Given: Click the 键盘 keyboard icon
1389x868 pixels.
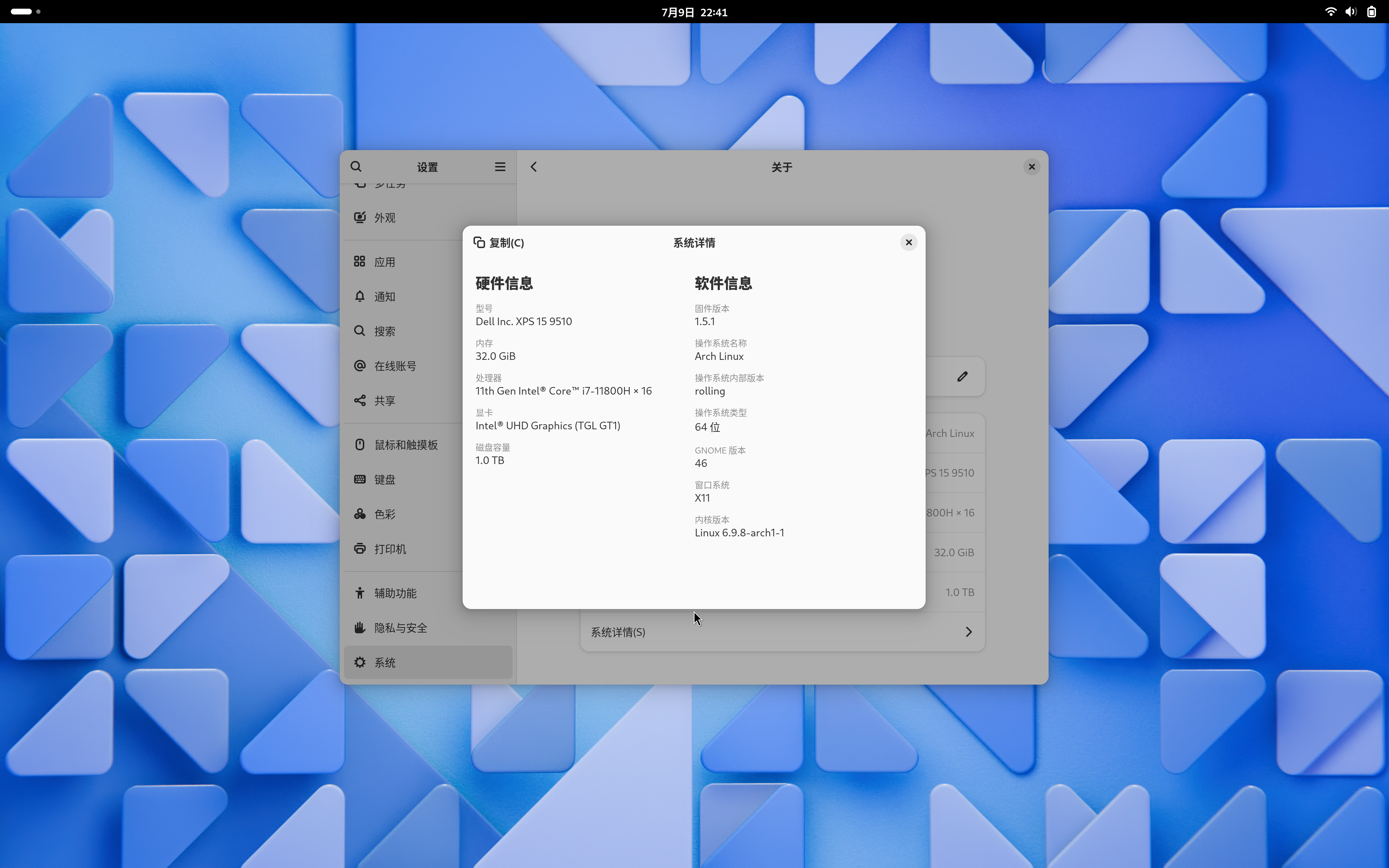Looking at the screenshot, I should (360, 479).
